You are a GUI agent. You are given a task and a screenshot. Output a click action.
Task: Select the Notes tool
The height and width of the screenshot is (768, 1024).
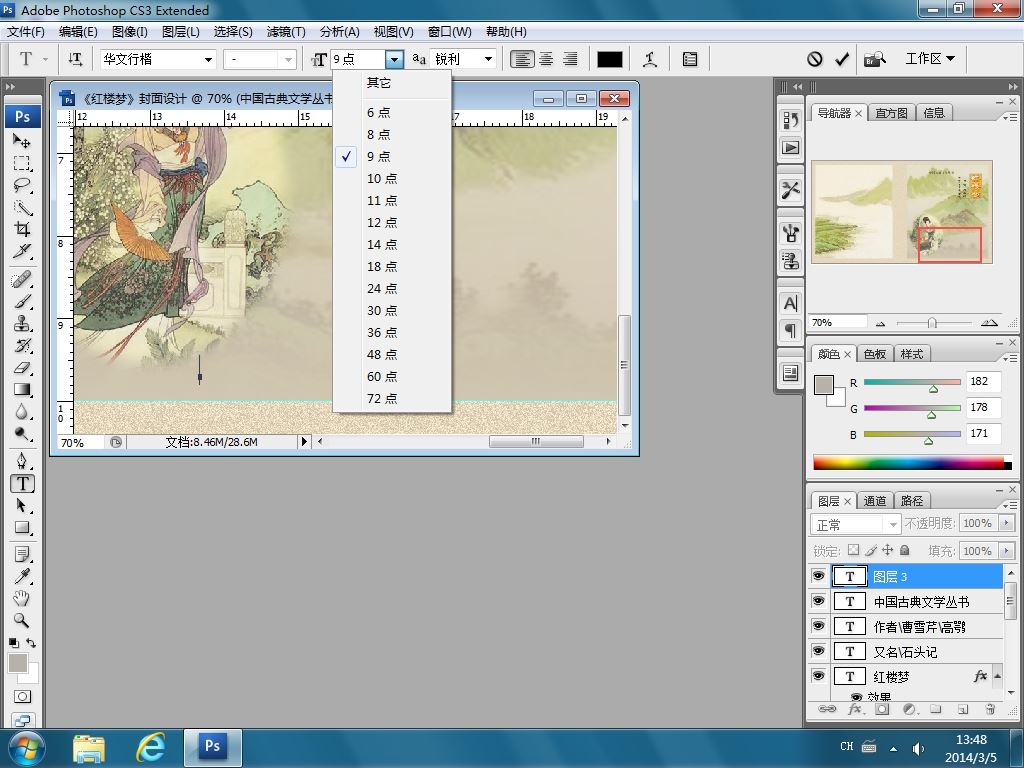point(22,555)
